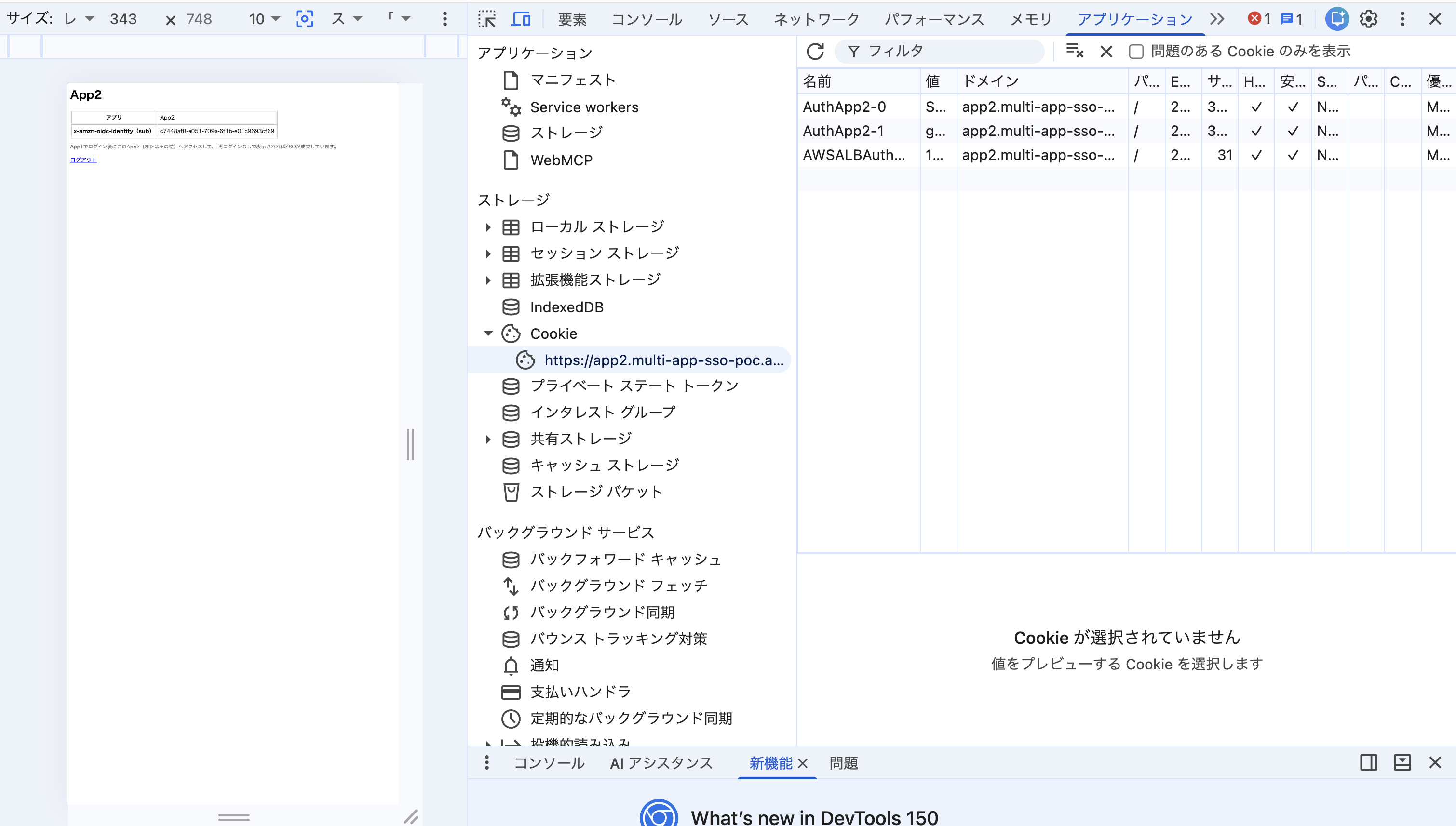Switch to Console (コンソール) top tab
The height and width of the screenshot is (826, 1456).
coord(647,20)
